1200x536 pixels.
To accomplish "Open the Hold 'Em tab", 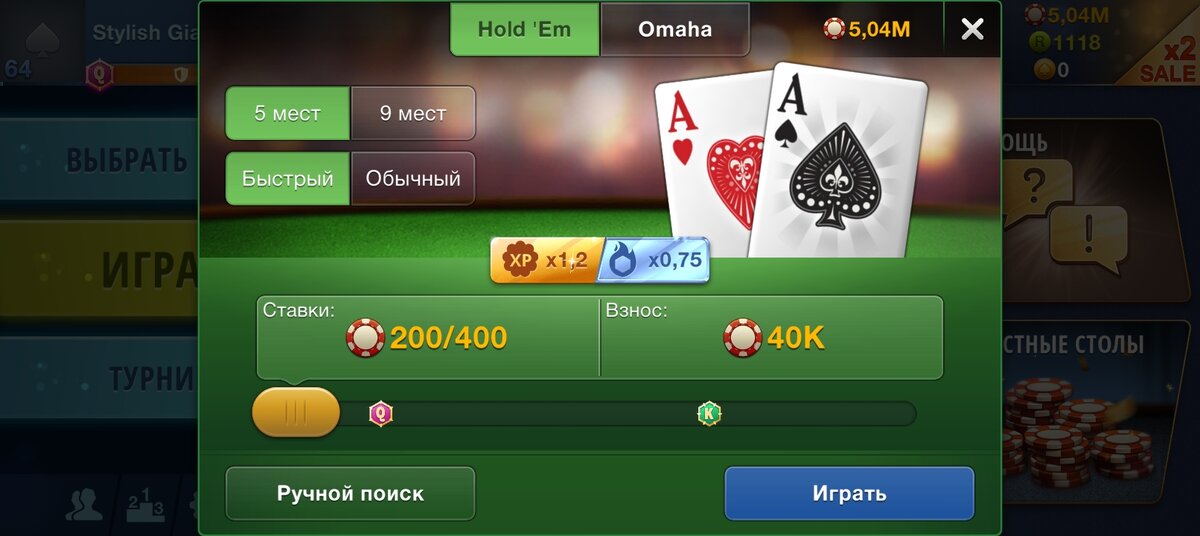I will [525, 29].
